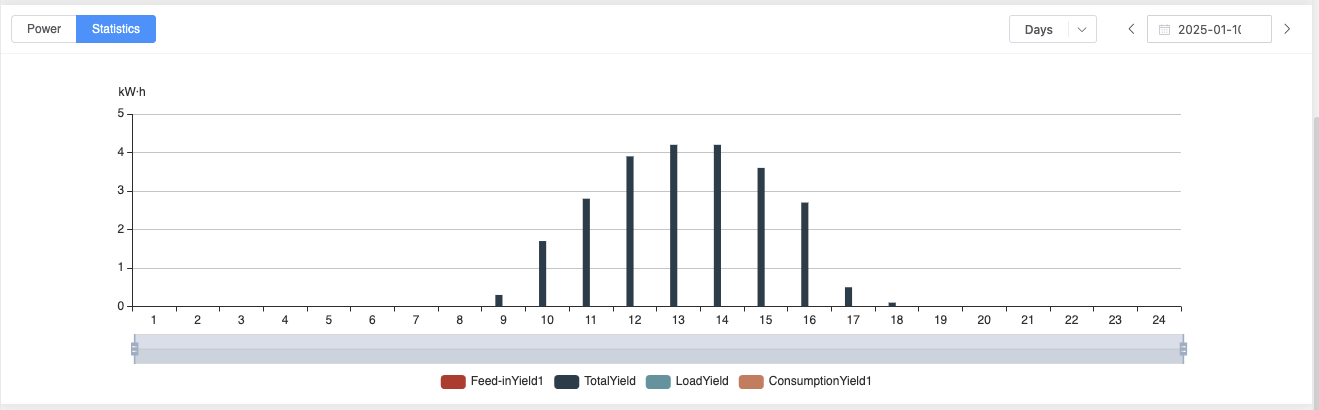
Task: Select the Statistics tab
Action: pos(116,29)
